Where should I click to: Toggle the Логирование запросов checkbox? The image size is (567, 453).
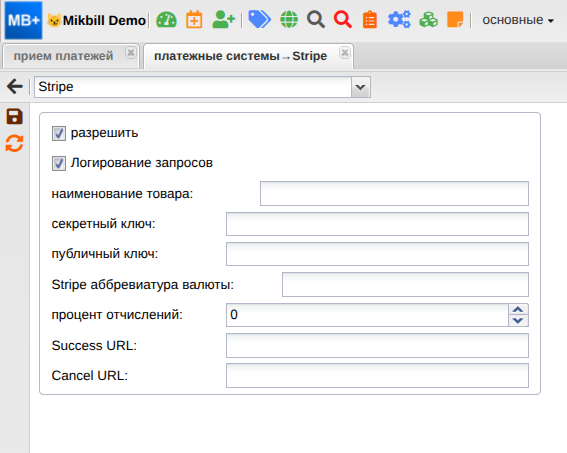(x=59, y=163)
